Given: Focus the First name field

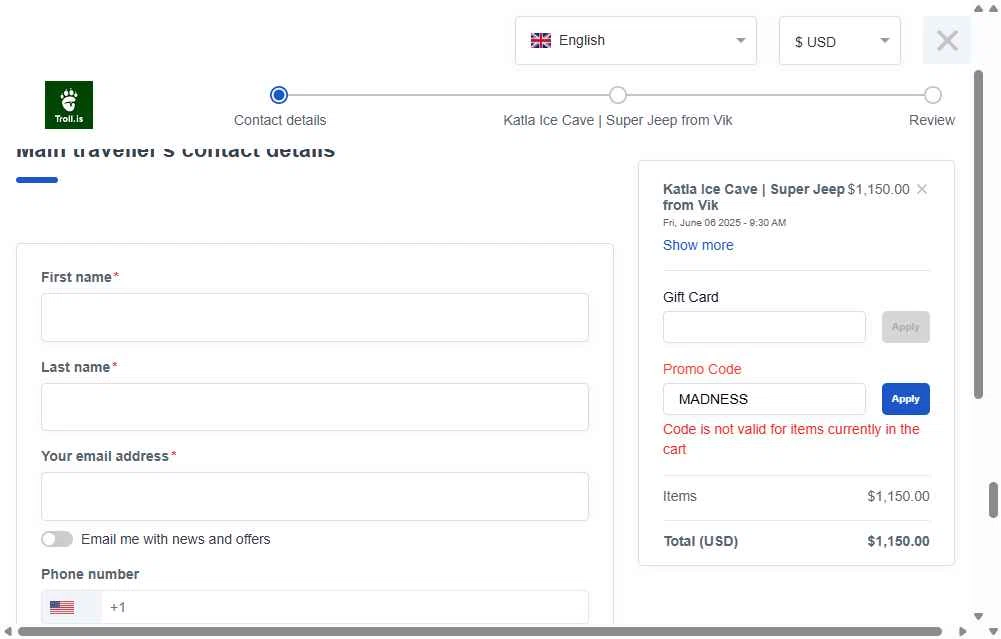Looking at the screenshot, I should 315,317.
